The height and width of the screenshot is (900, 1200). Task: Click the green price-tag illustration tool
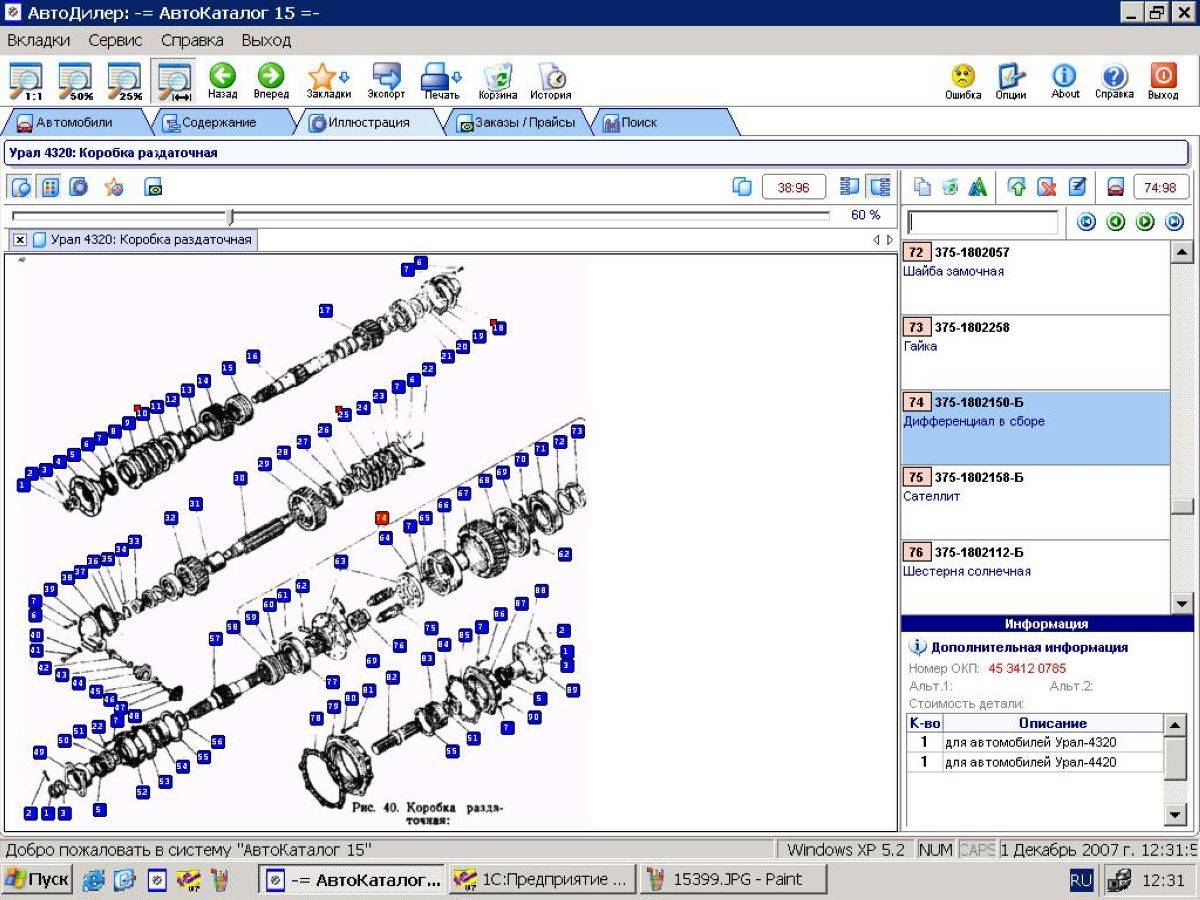[x=153, y=187]
